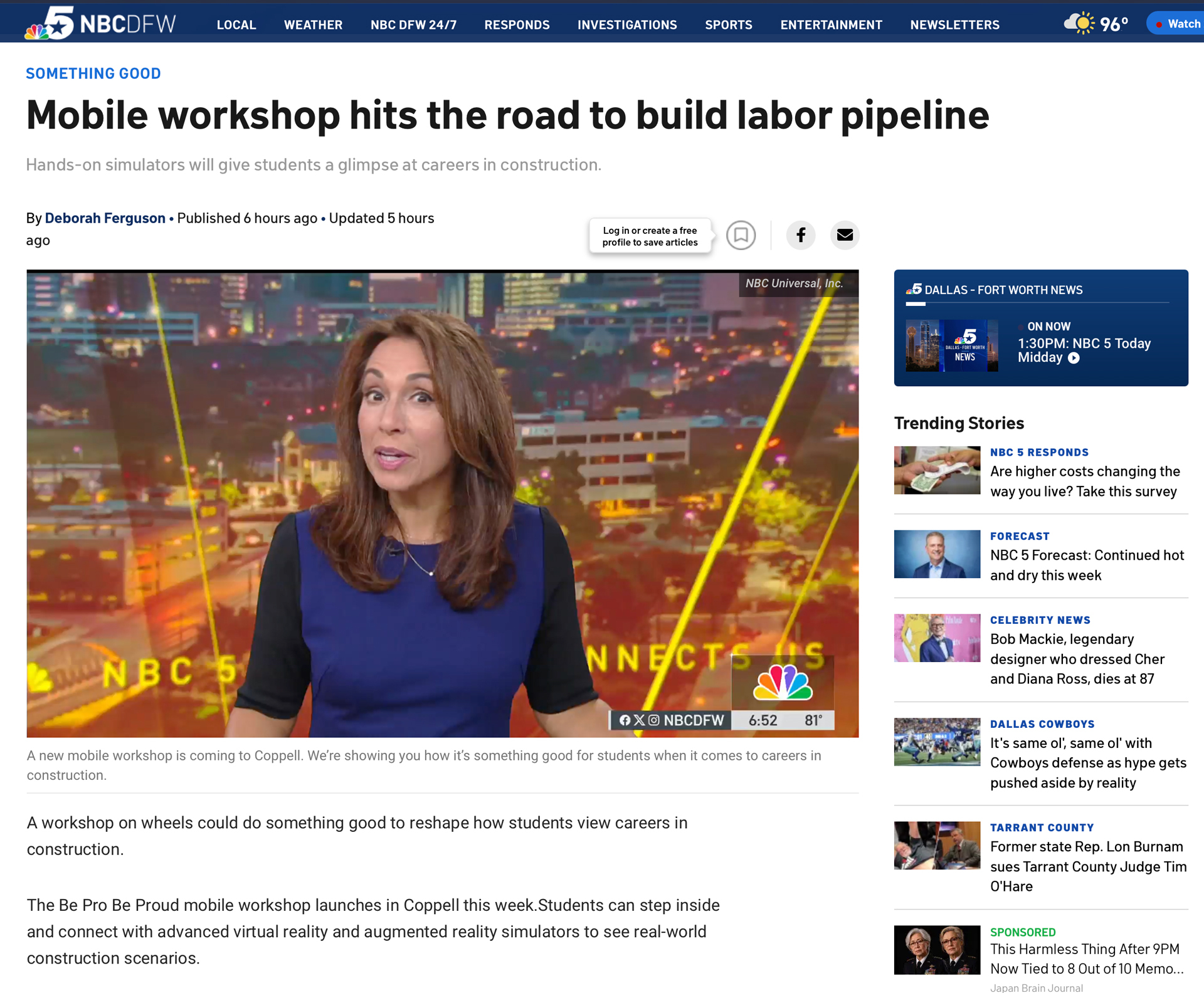
Task: Open the ENTERTAINMENT menu
Action: pyautogui.click(x=831, y=24)
